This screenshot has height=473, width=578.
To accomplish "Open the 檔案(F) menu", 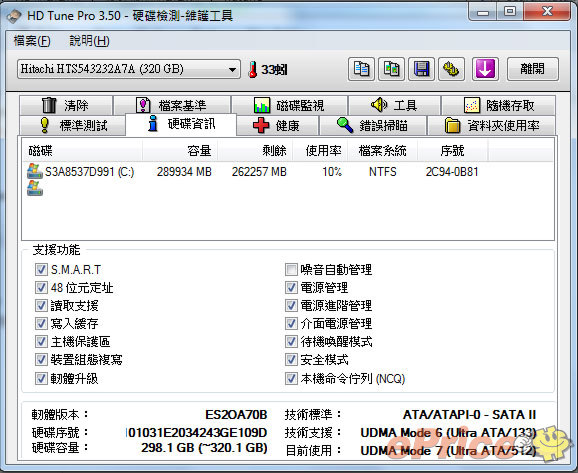I will click(x=32, y=41).
